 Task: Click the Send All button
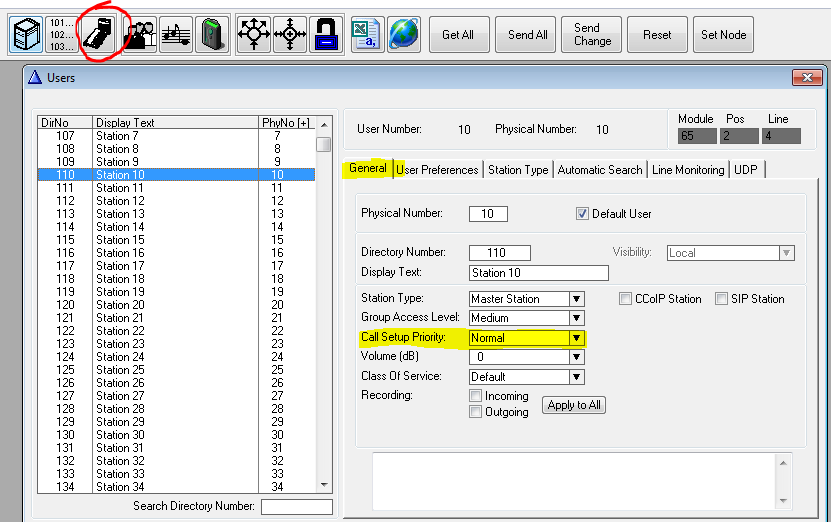(x=527, y=35)
